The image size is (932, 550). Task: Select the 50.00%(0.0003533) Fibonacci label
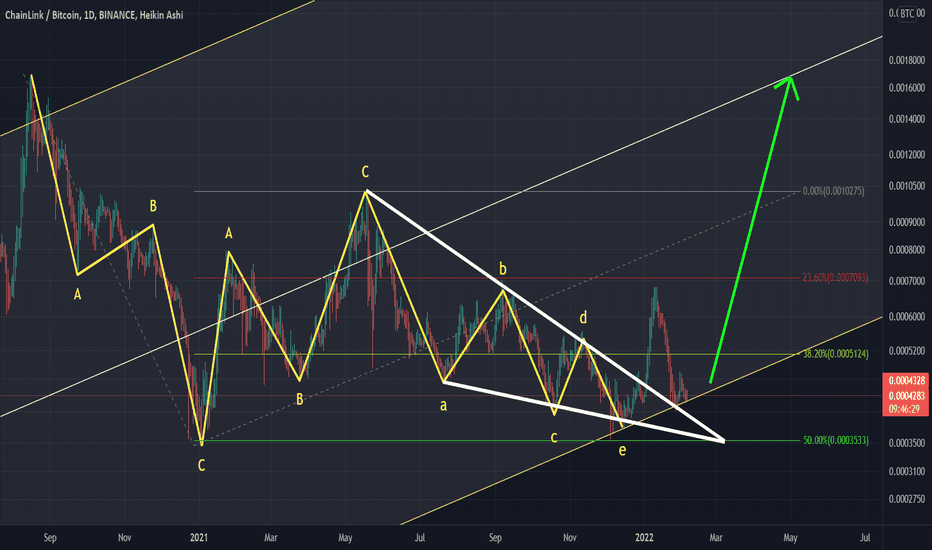[836, 440]
